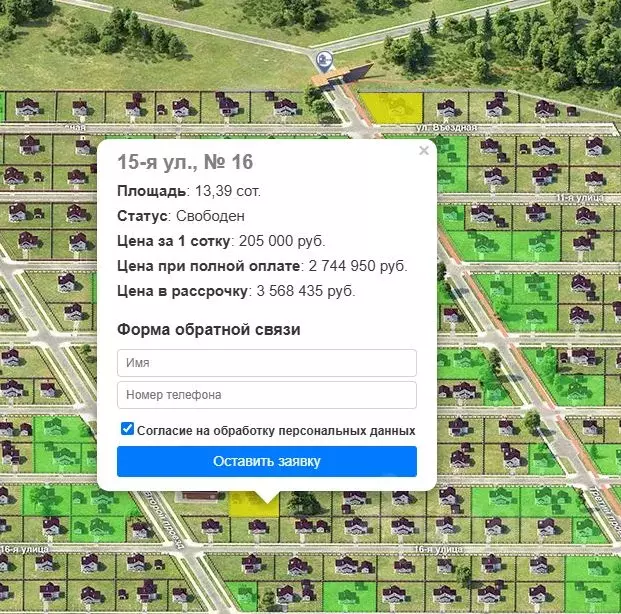
Task: Click the Форма обратной связи heading
Action: (x=209, y=330)
